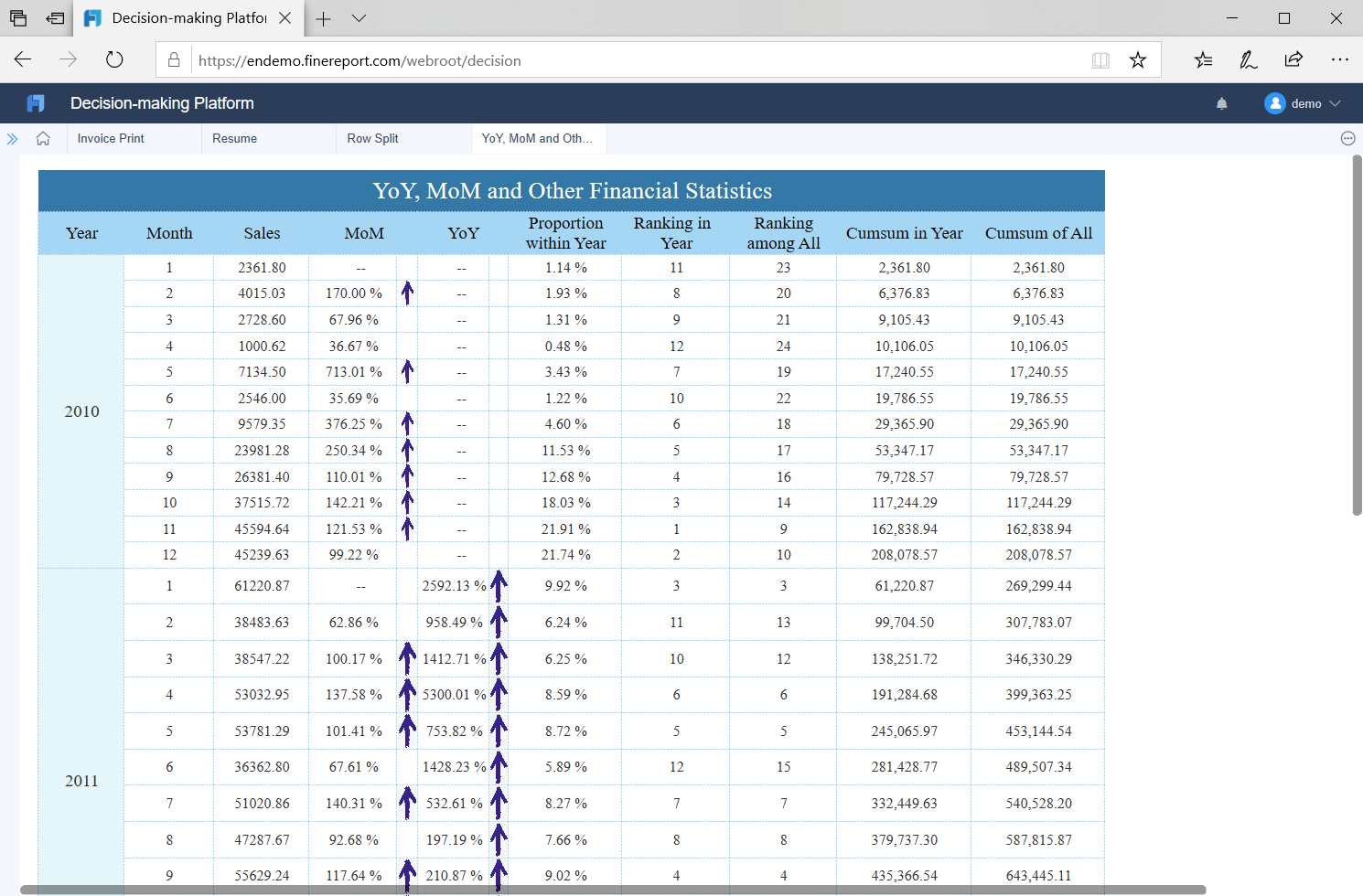Open the browser tab list chevron

coord(359,18)
